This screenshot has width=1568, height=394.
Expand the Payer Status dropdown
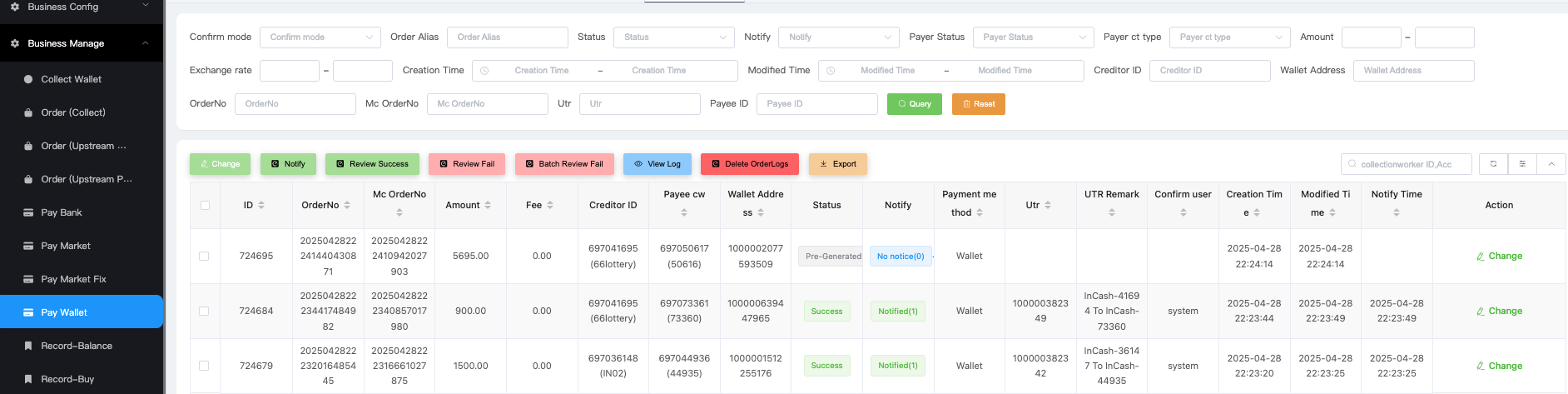click(1033, 37)
